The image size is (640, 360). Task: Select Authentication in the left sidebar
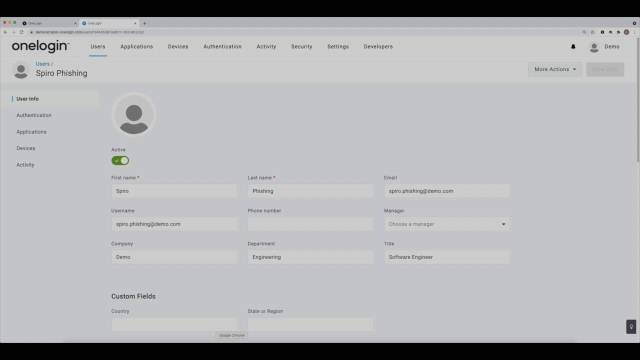[34, 116]
